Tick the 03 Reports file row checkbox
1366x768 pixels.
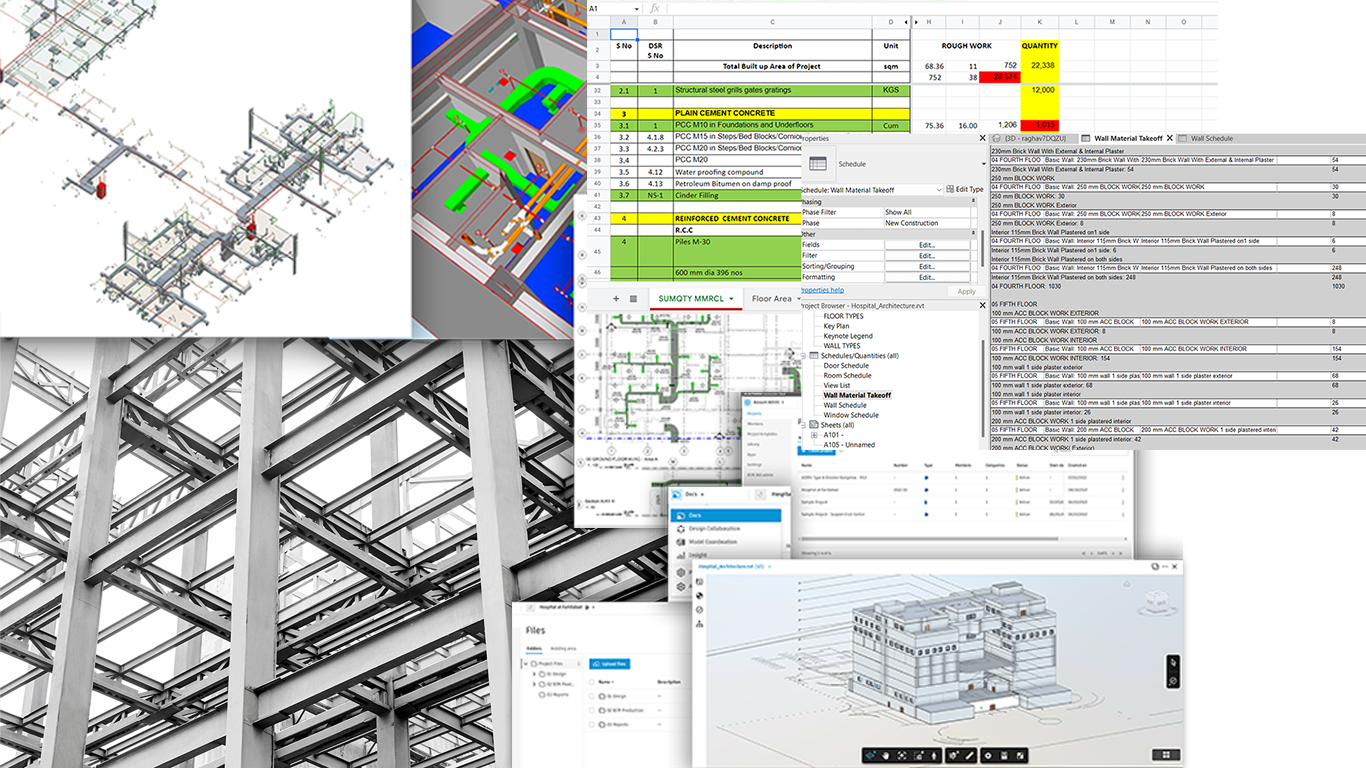pyautogui.click(x=591, y=724)
